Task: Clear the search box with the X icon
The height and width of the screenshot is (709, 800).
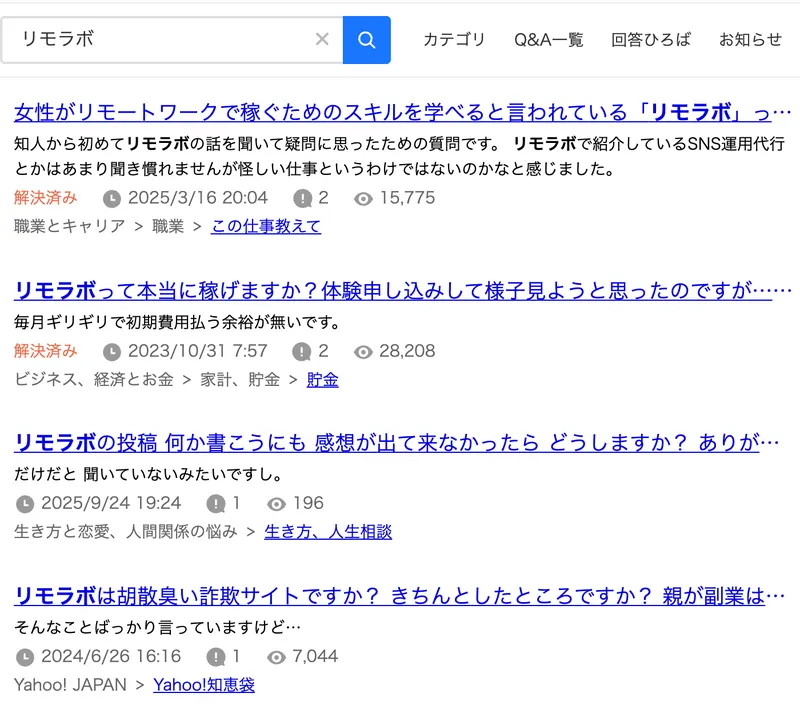Action: point(322,39)
